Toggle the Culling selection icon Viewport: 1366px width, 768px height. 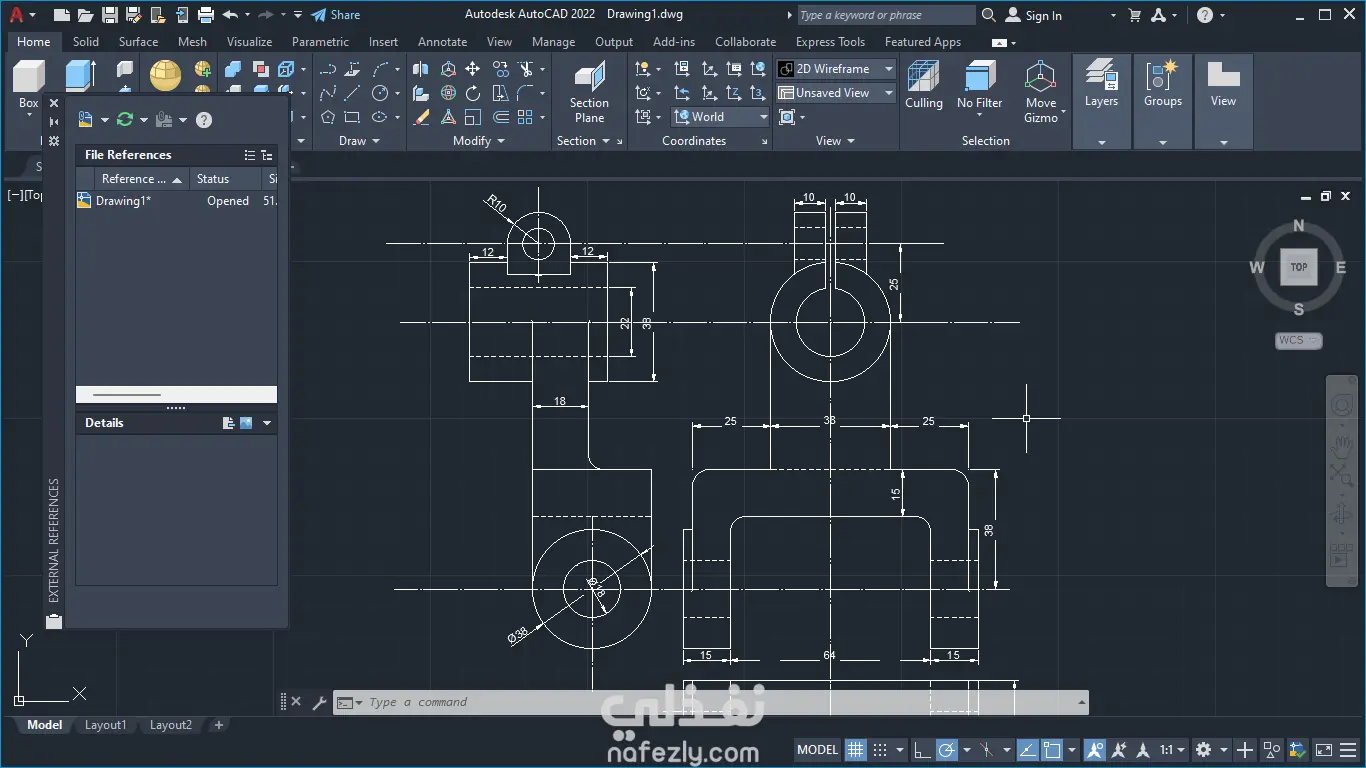click(924, 85)
